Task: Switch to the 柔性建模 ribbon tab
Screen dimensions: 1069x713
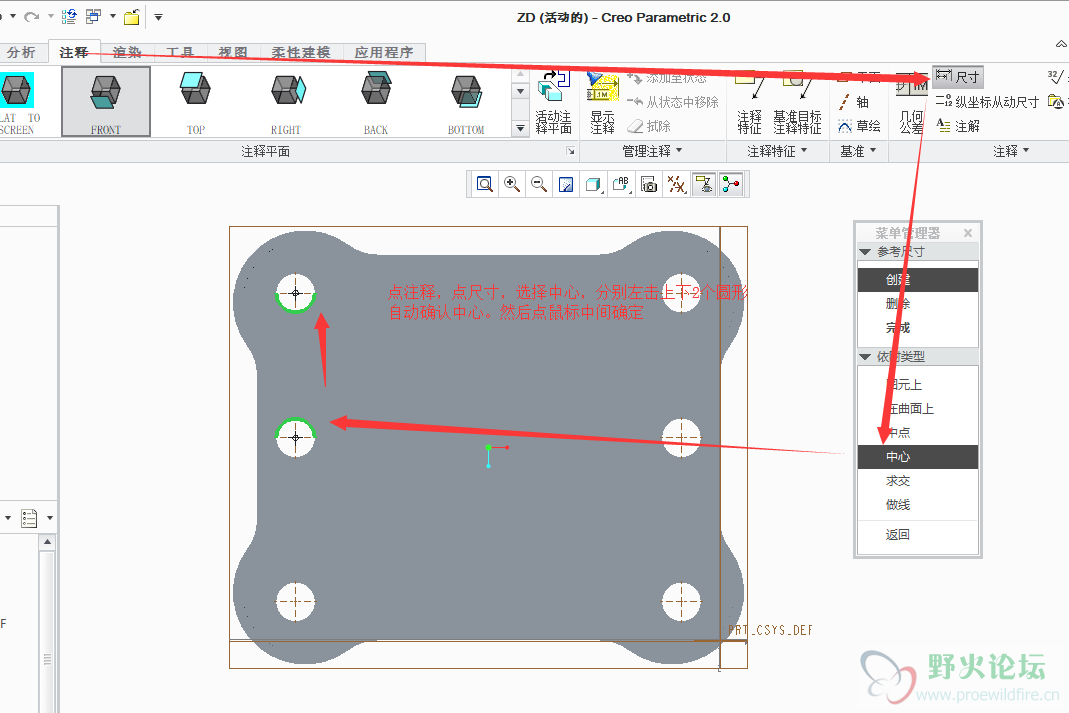Action: 301,52
